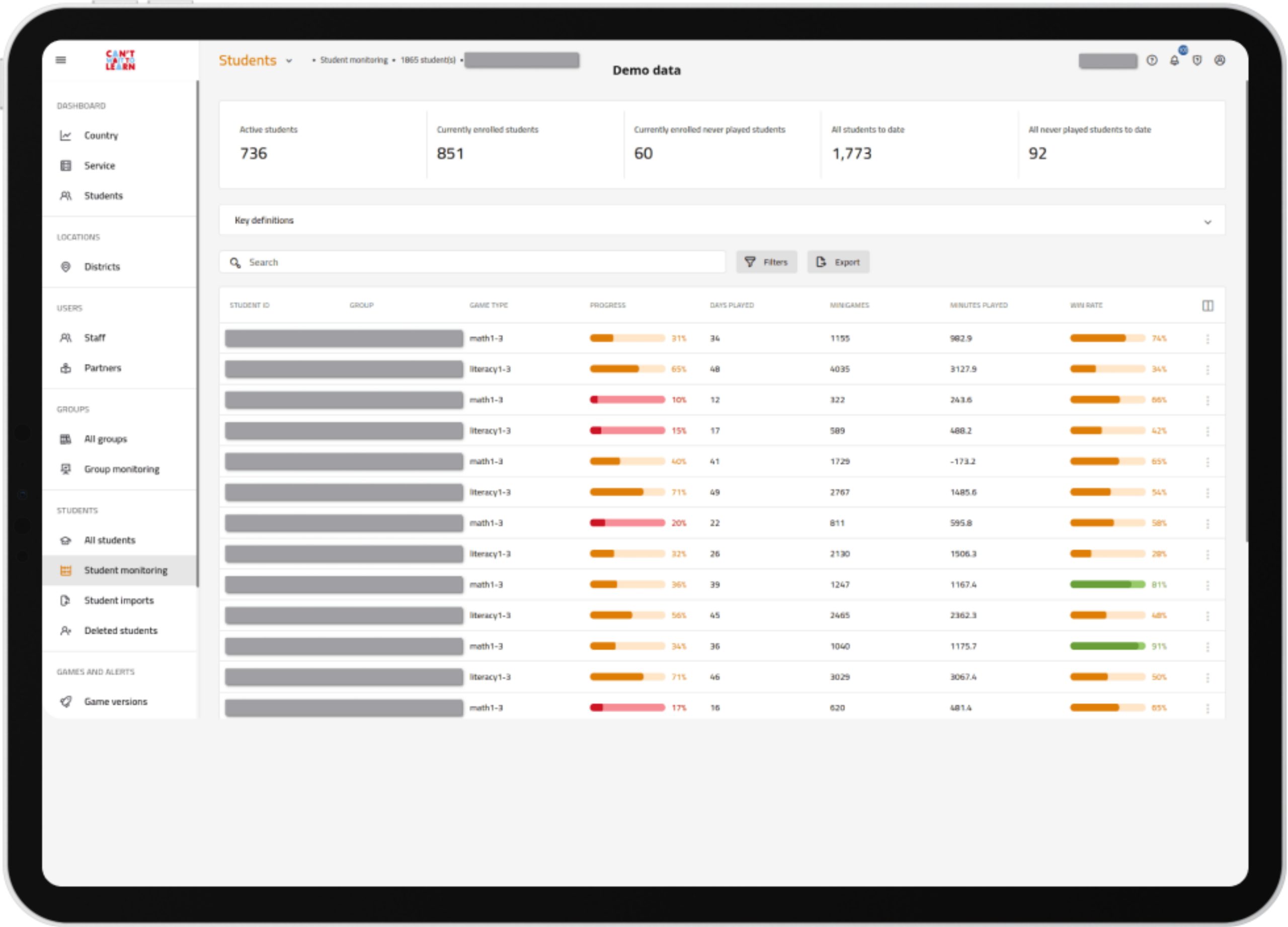Click the Export button
Image resolution: width=1288 pixels, height=927 pixels.
coord(838,262)
